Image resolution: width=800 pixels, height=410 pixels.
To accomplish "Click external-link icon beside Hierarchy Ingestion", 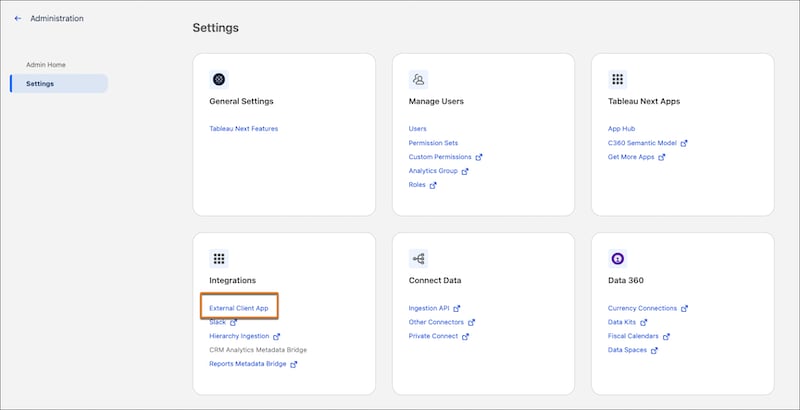I will click(277, 337).
